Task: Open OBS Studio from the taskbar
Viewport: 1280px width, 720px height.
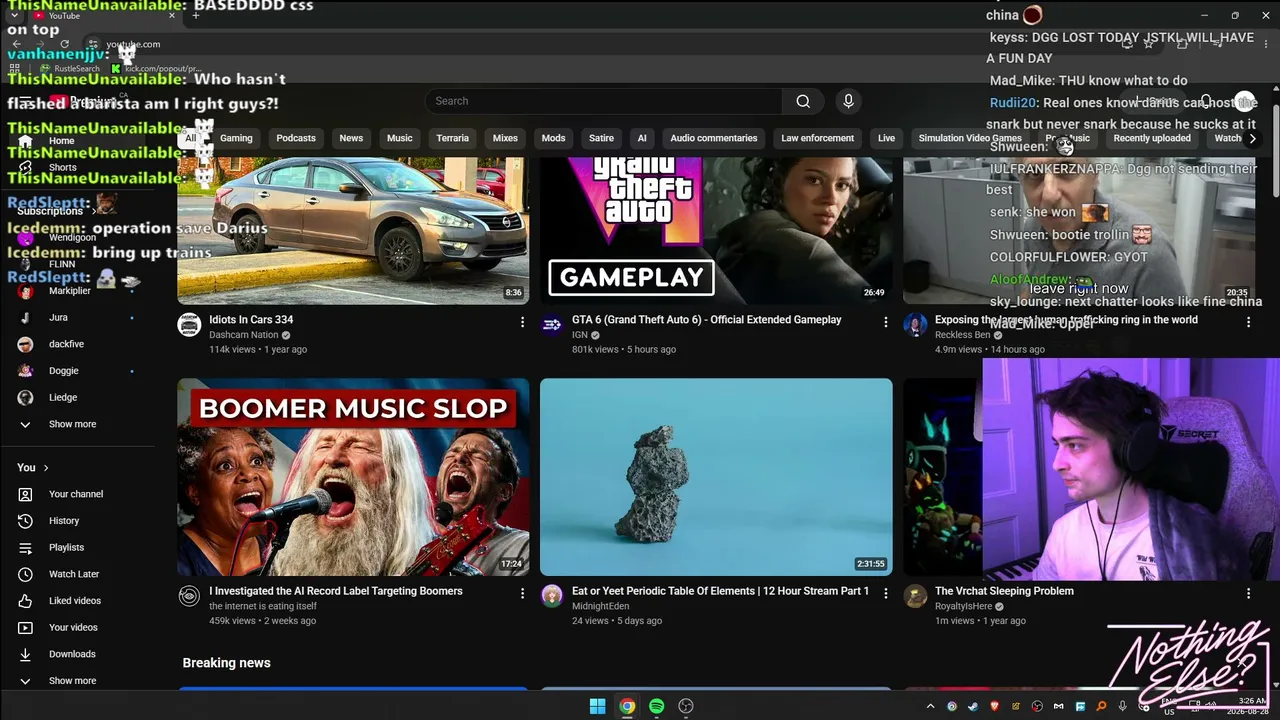Action: coord(686,706)
